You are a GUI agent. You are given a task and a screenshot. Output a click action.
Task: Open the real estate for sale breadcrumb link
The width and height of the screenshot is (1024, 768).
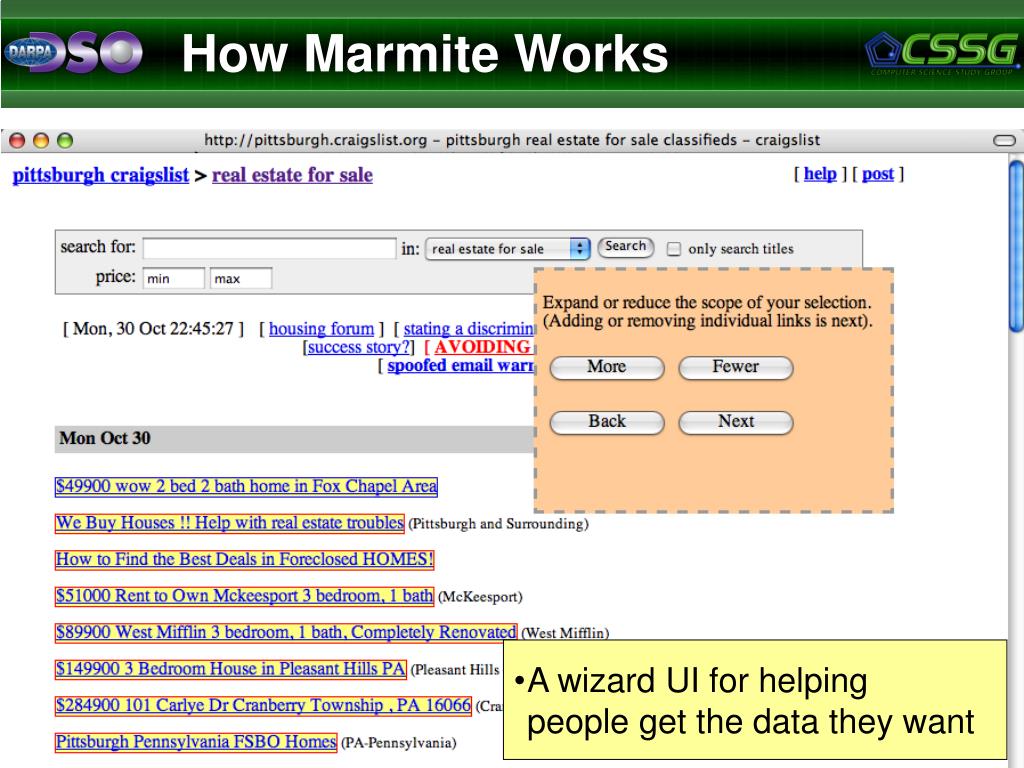(x=292, y=175)
